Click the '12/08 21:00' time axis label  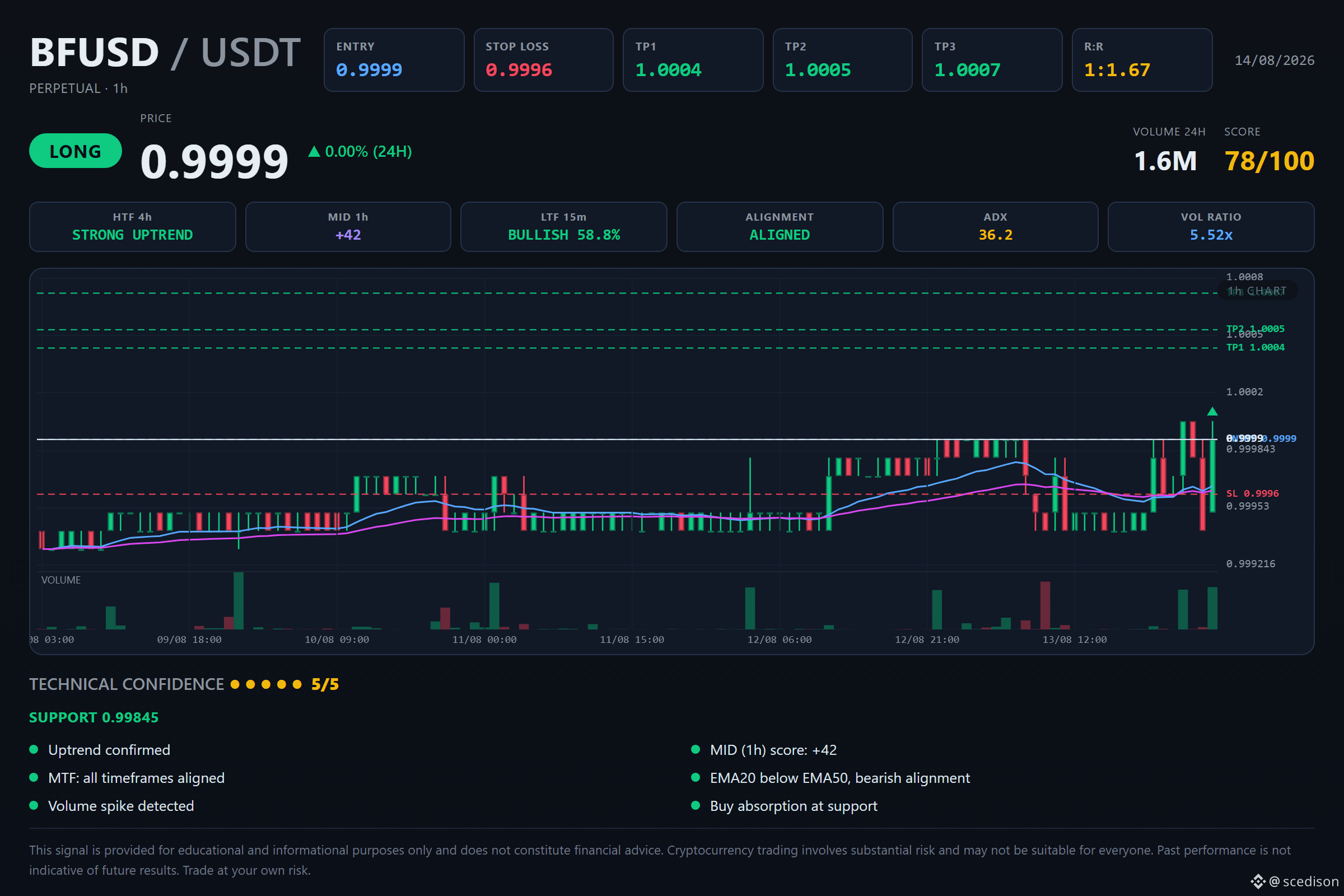pos(927,640)
